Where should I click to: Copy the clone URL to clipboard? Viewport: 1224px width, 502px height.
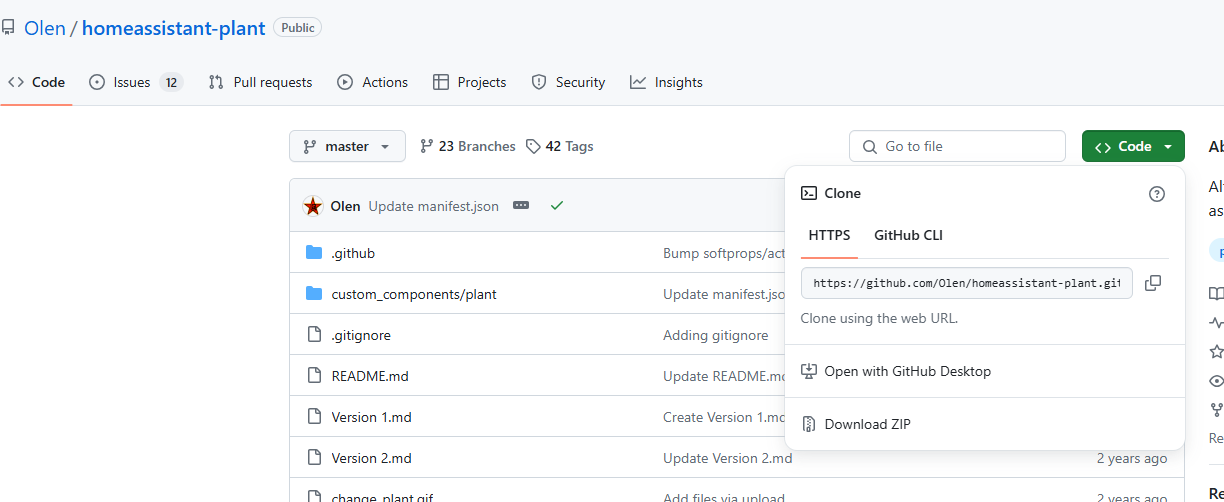[1152, 283]
